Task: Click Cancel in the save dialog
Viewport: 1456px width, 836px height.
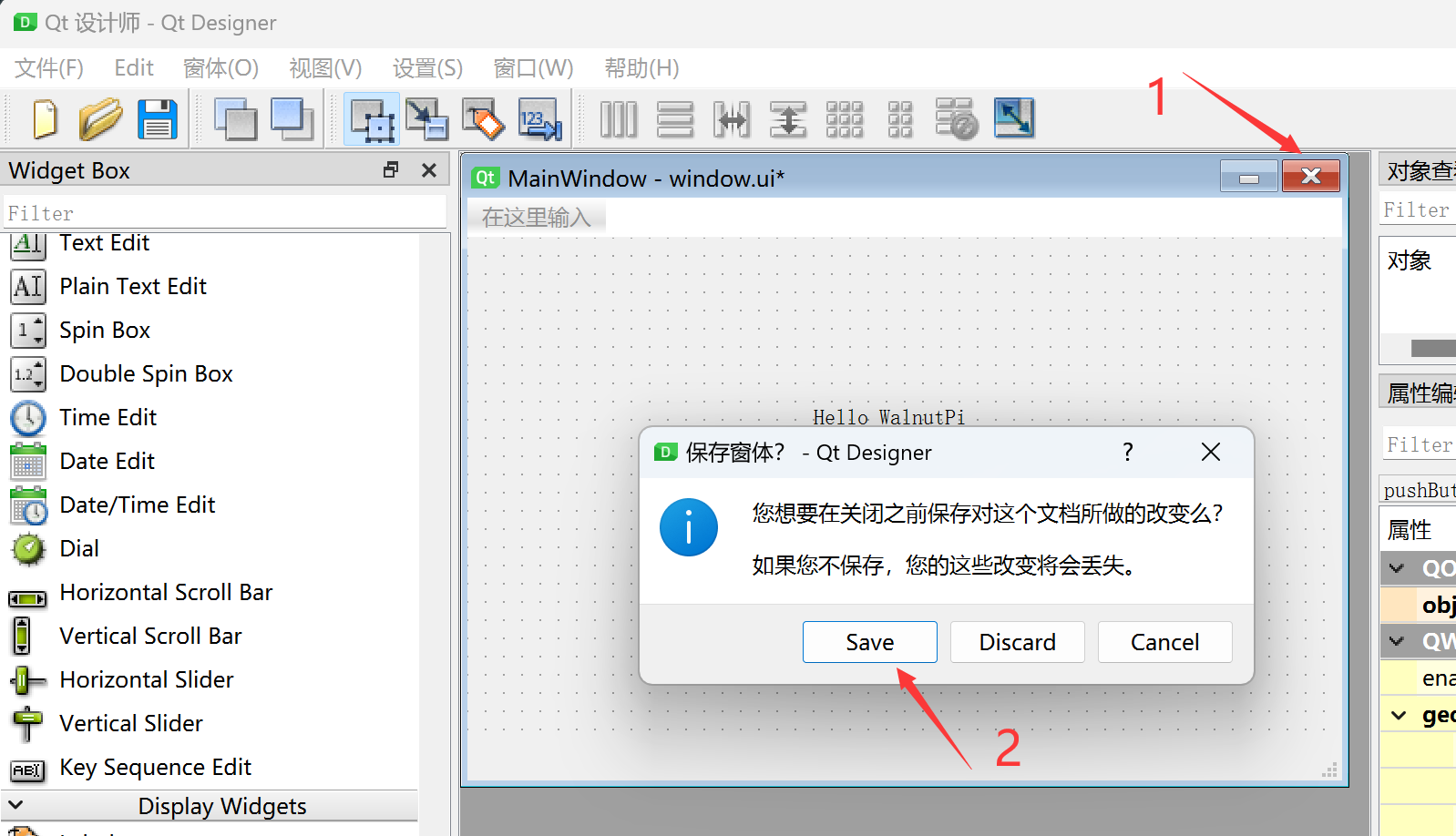Action: coord(1164,642)
